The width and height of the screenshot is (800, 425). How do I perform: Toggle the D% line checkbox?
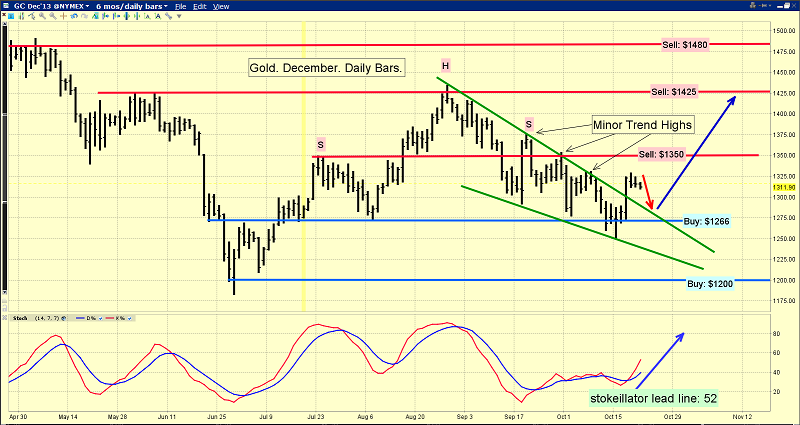coord(100,318)
